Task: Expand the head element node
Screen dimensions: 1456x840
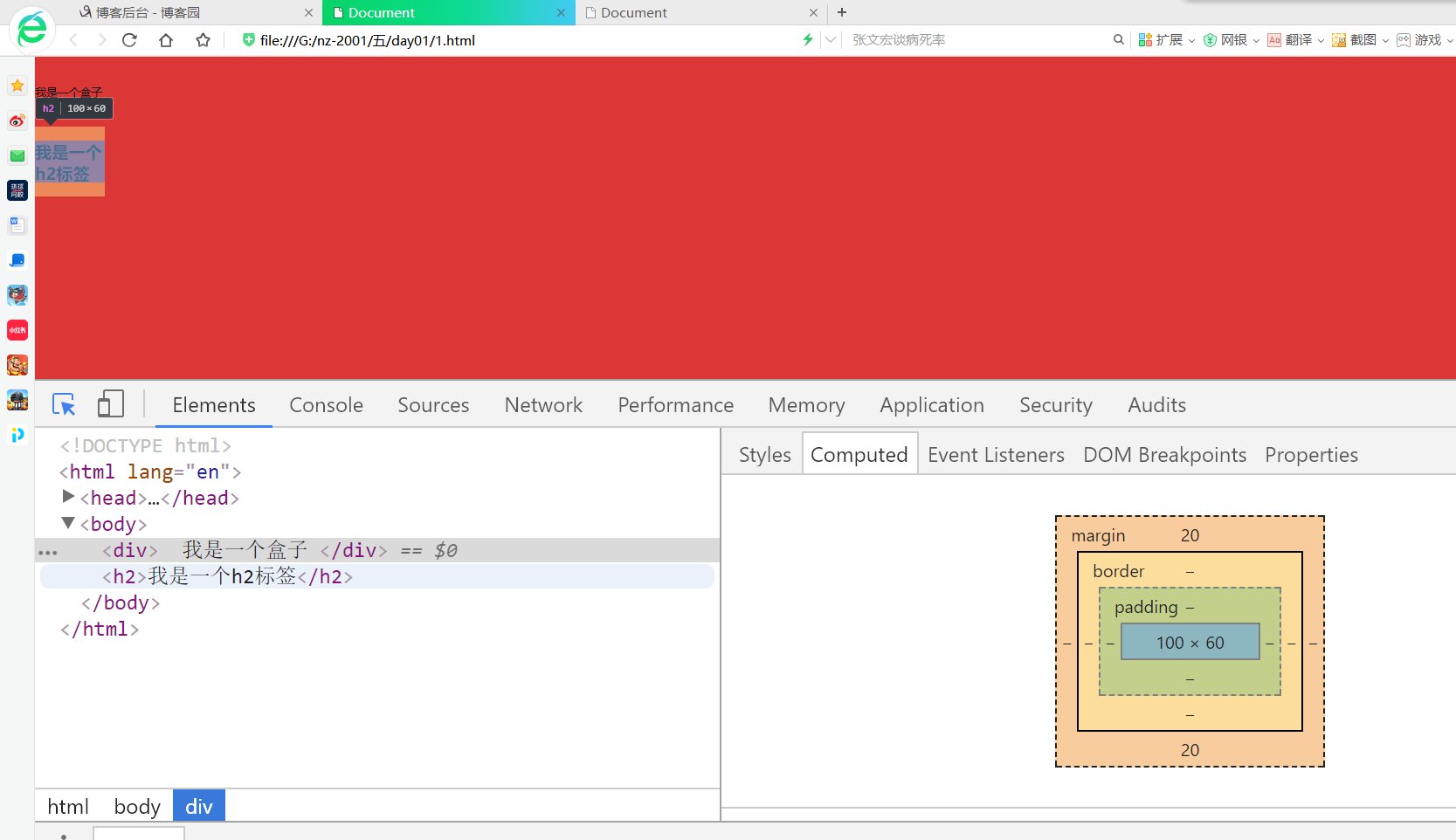Action: [68, 497]
